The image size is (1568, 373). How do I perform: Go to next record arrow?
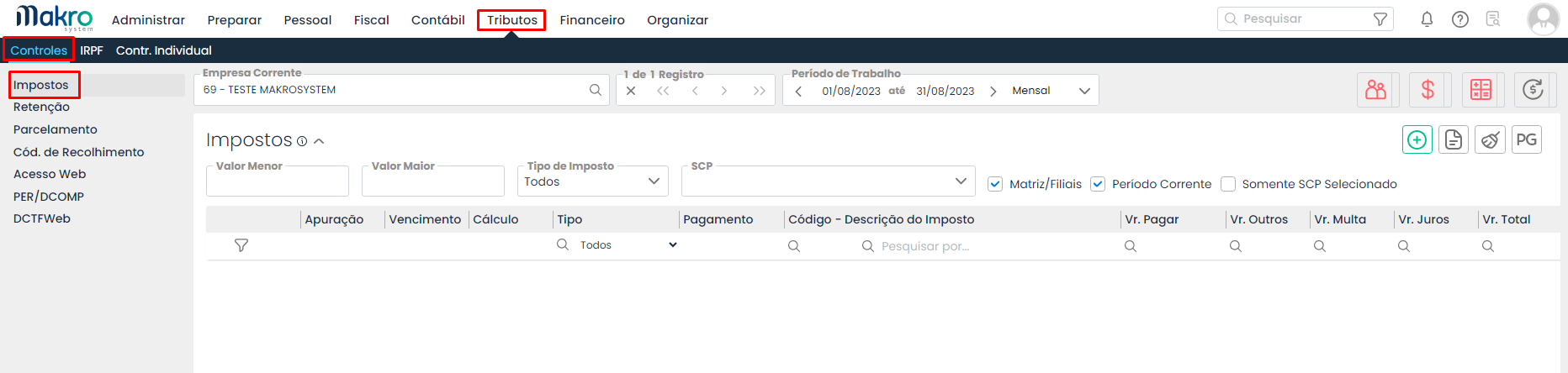tap(724, 91)
